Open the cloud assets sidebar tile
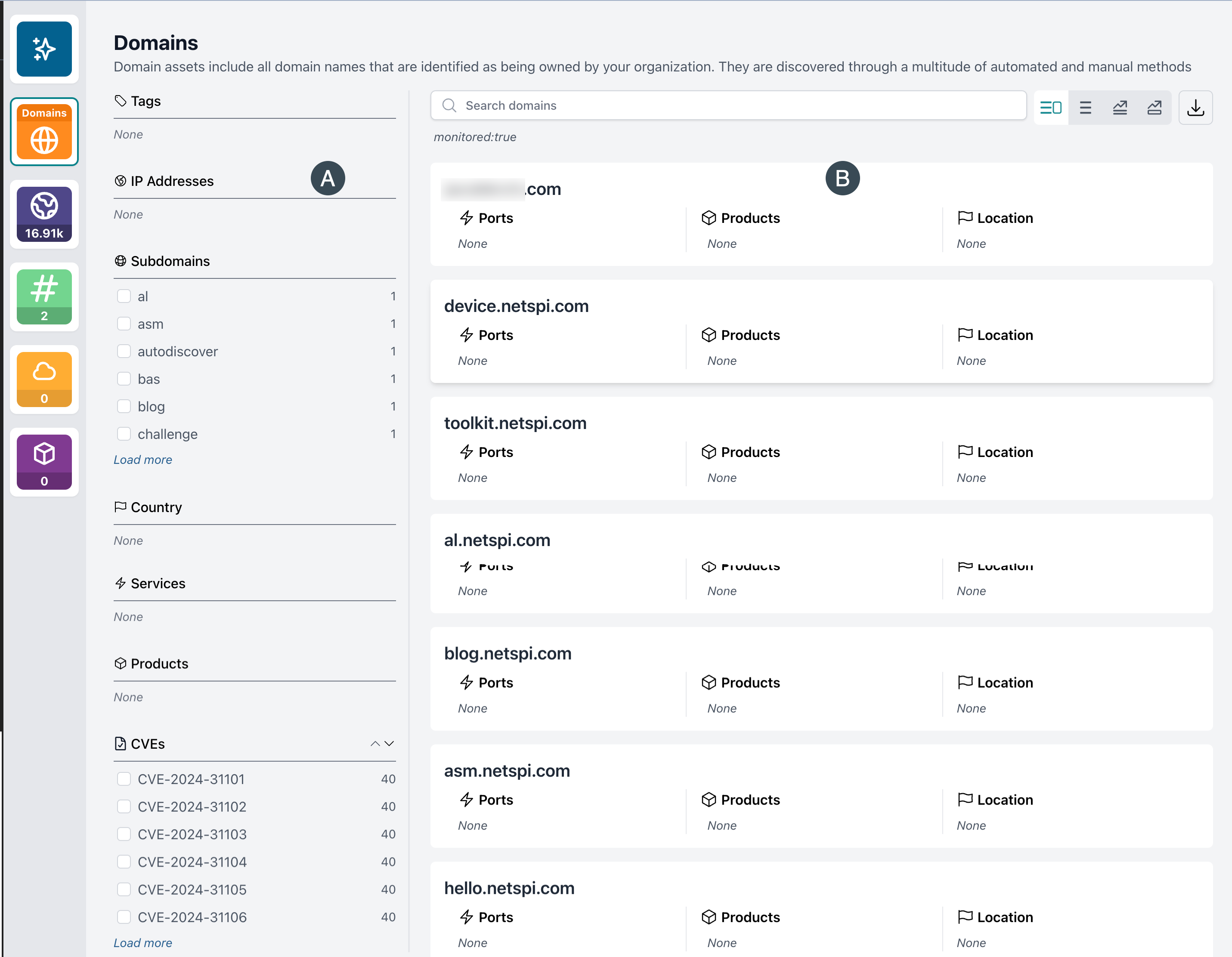 (44, 380)
